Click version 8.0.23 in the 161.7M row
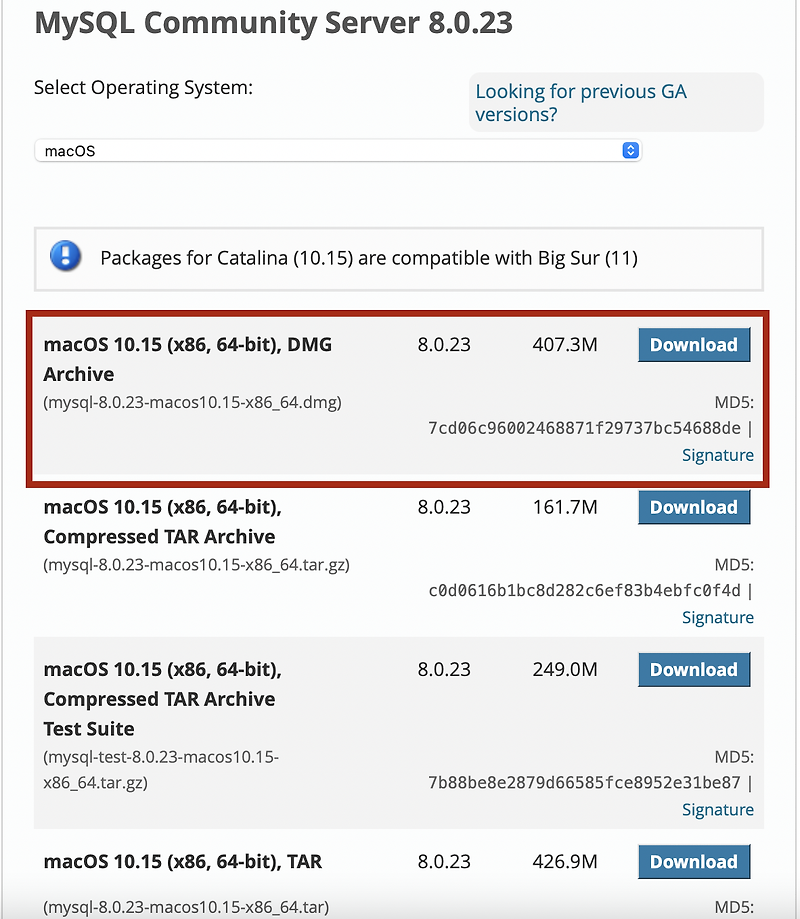This screenshot has width=800, height=919. pyautogui.click(x=444, y=507)
